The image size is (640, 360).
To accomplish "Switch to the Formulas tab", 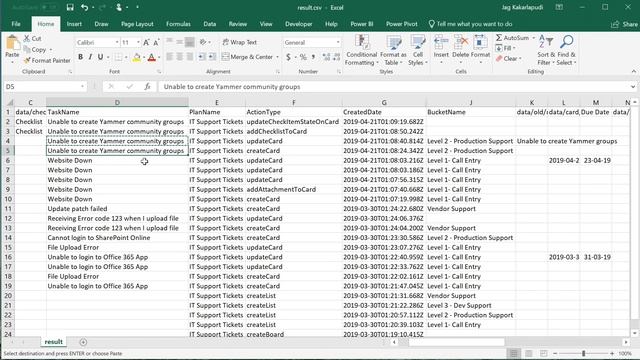I will tap(178, 24).
